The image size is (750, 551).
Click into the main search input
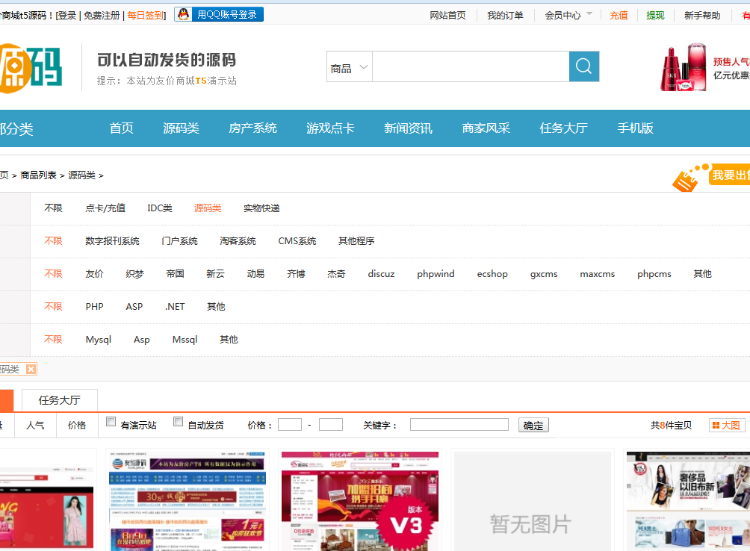[x=471, y=66]
